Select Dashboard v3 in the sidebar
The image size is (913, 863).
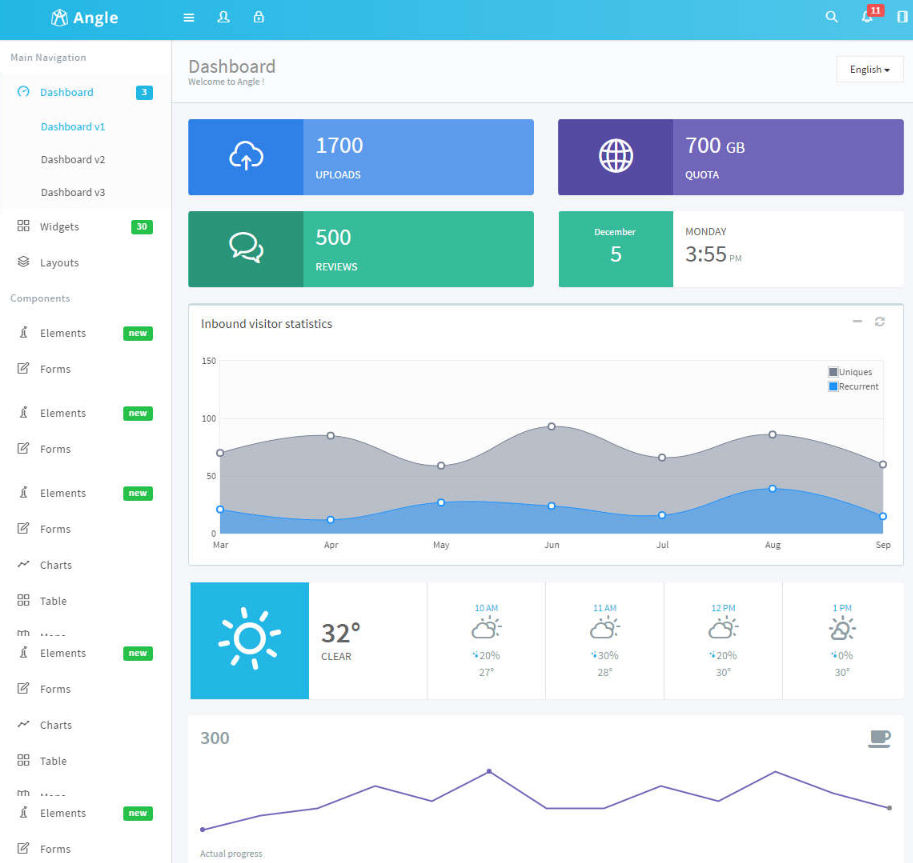73,192
